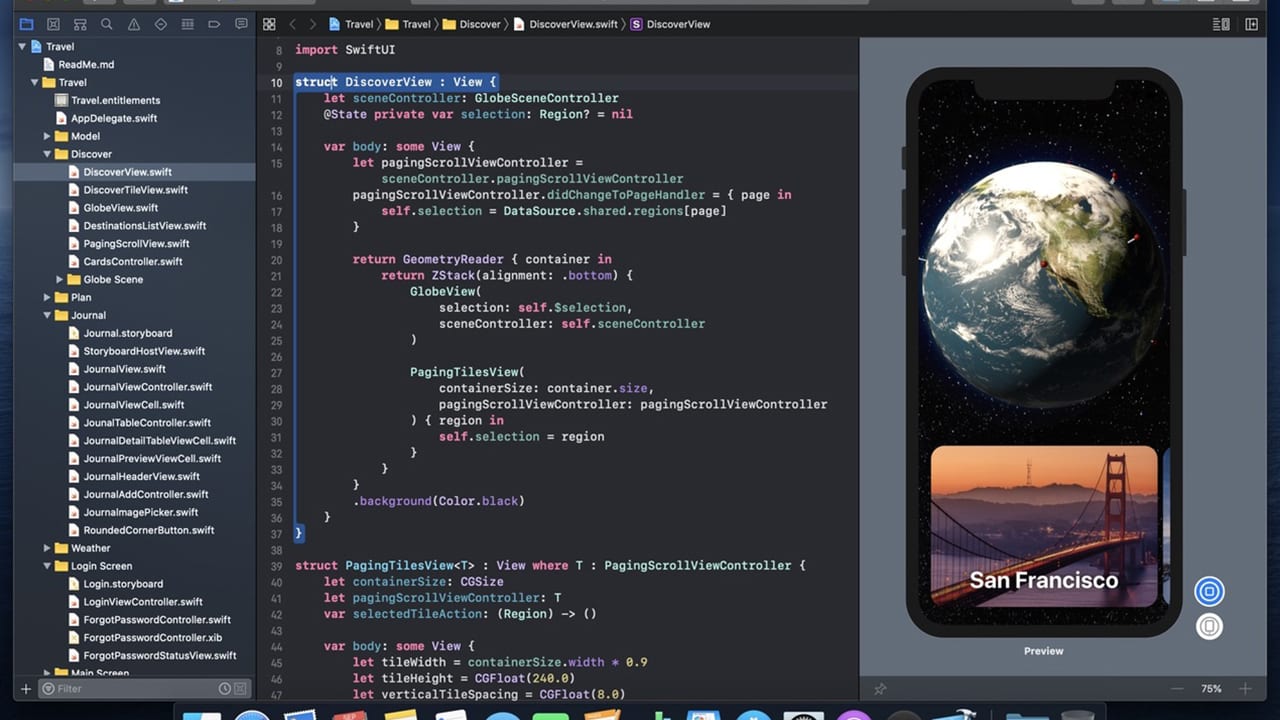Open the Find navigator magnifier icon

point(107,24)
